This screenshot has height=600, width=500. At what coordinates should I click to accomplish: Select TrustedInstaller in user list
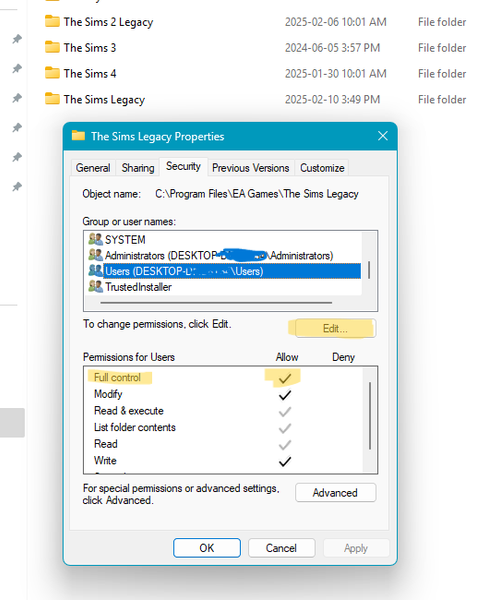(138, 287)
